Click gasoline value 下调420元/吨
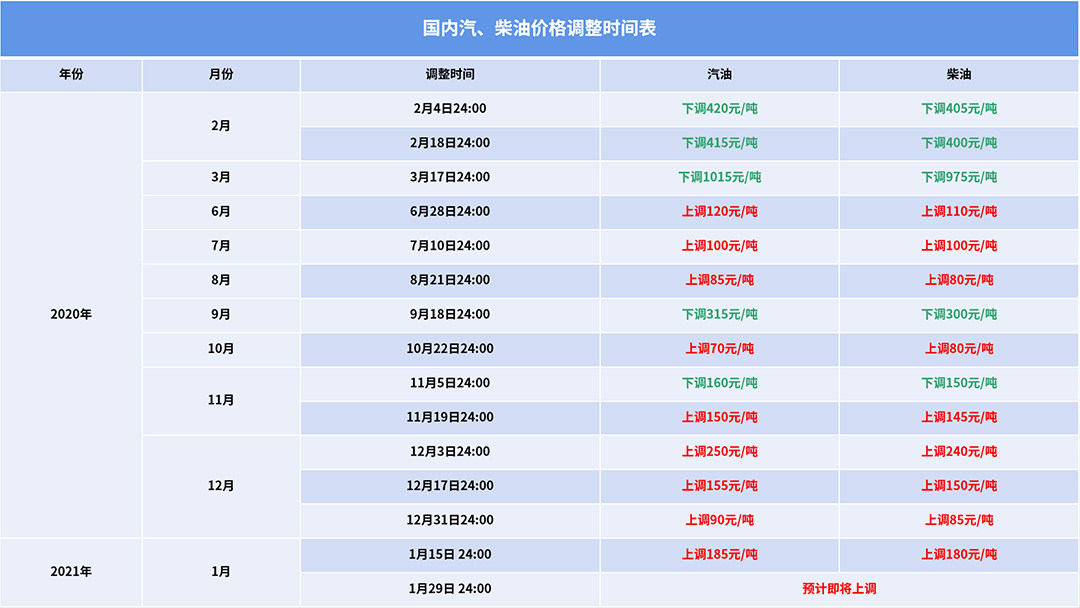 720,109
